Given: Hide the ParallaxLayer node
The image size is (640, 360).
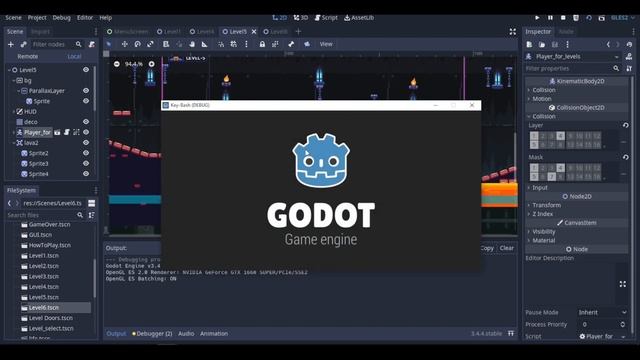Looking at the screenshot, I should pyautogui.click(x=86, y=91).
